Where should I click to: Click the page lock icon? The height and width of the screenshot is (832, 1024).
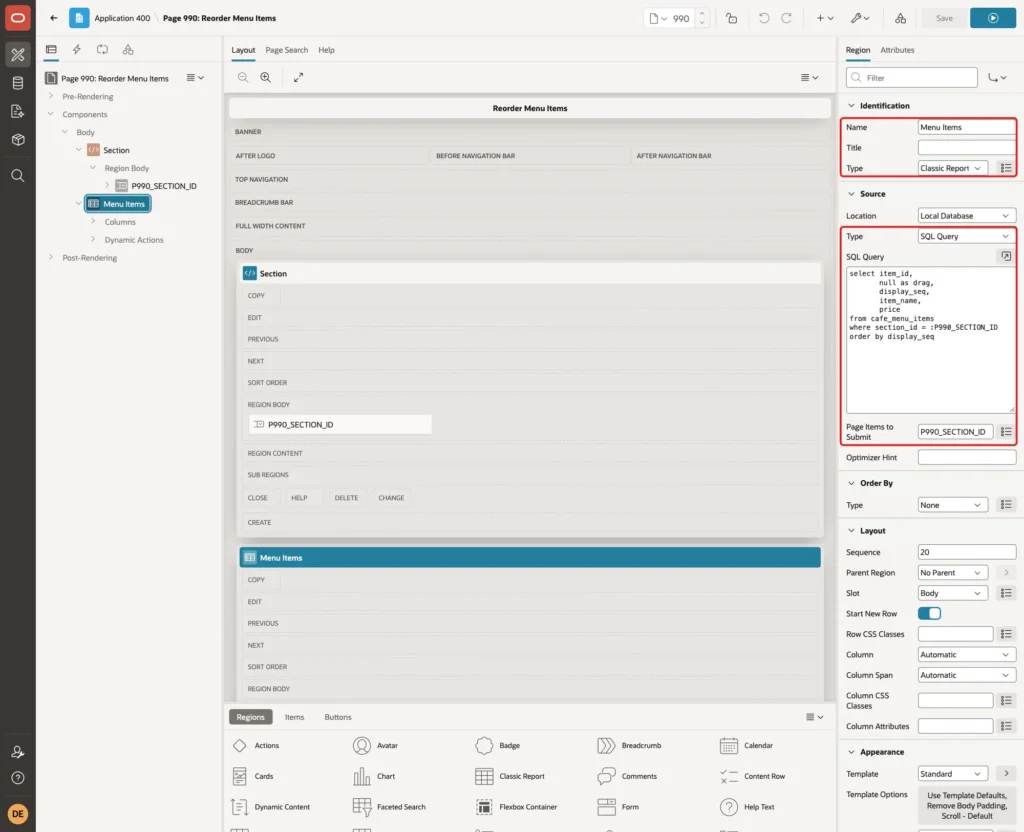point(731,18)
